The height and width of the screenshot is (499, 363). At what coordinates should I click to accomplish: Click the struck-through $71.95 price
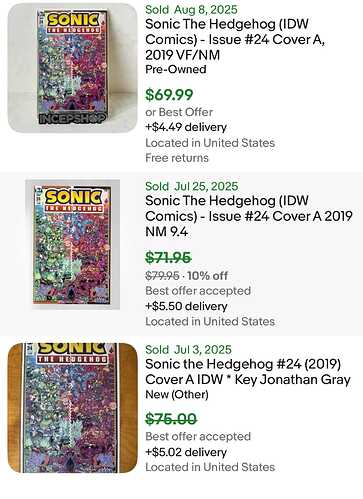pyautogui.click(x=168, y=258)
